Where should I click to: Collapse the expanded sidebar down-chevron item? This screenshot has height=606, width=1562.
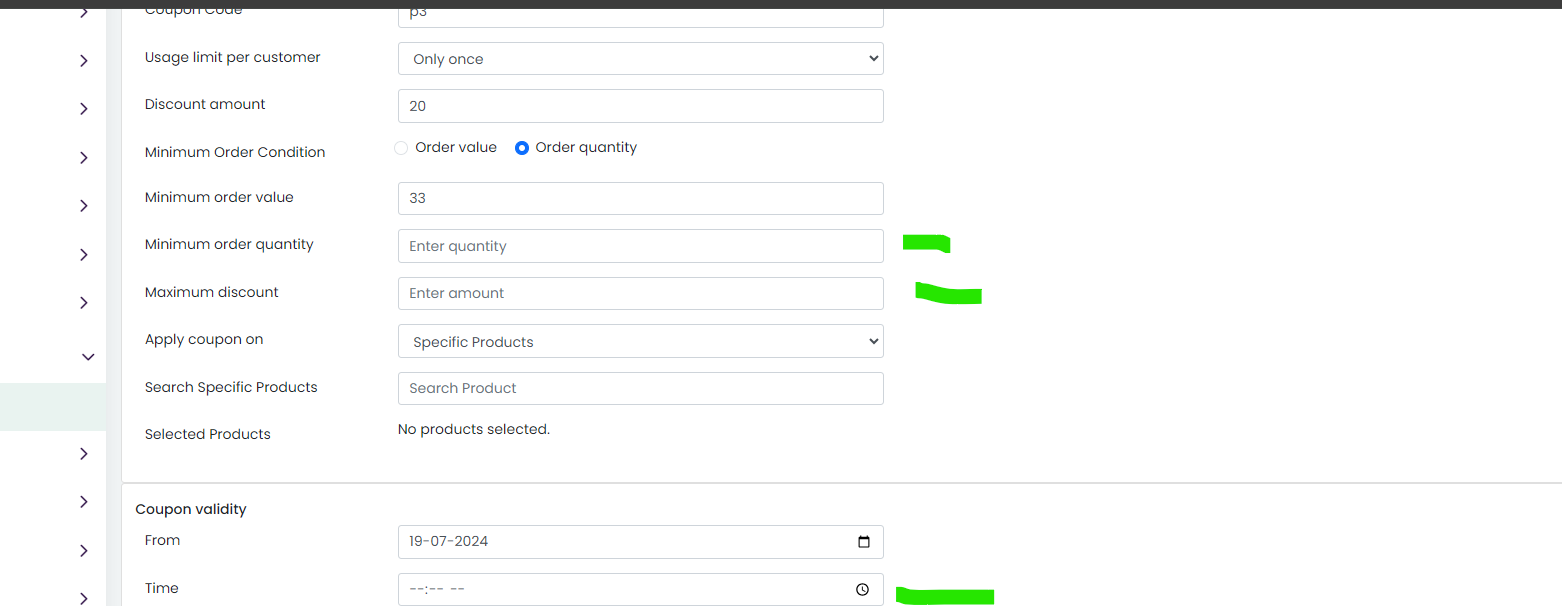[x=88, y=357]
